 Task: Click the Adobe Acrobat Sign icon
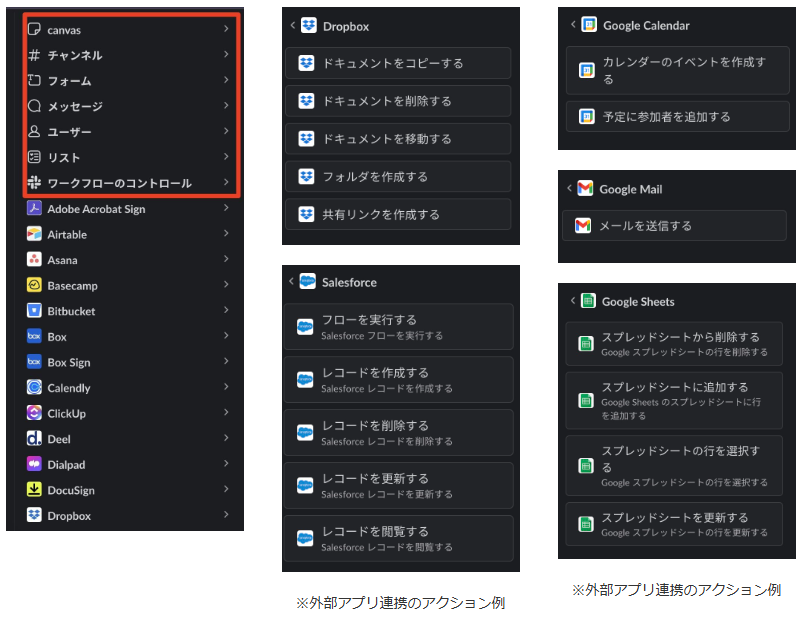pyautogui.click(x=34, y=208)
